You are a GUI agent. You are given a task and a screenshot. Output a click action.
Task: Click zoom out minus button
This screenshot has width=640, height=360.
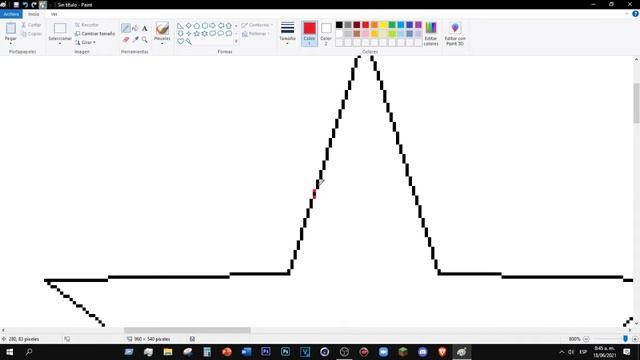(x=586, y=339)
